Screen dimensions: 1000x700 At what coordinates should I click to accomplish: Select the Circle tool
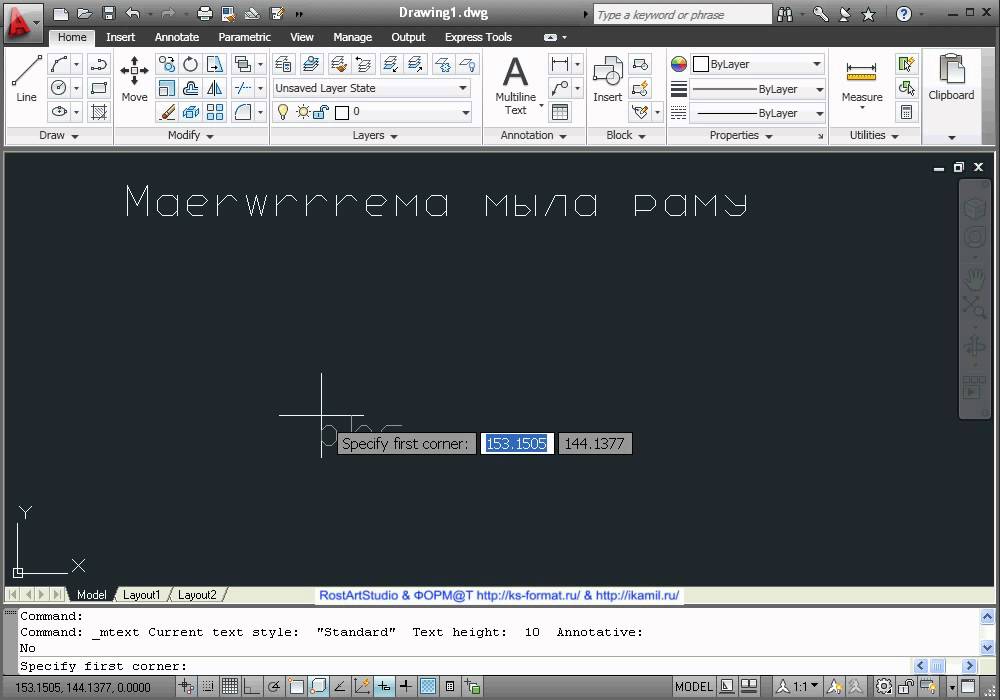(59, 87)
